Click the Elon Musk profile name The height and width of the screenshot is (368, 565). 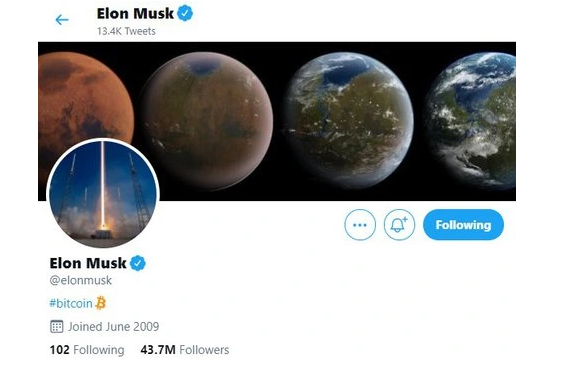tap(88, 263)
